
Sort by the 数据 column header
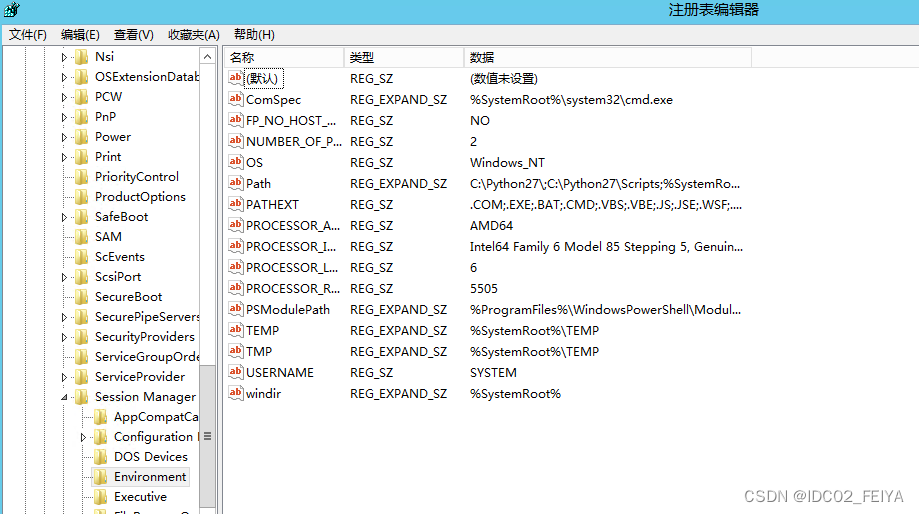(x=608, y=57)
